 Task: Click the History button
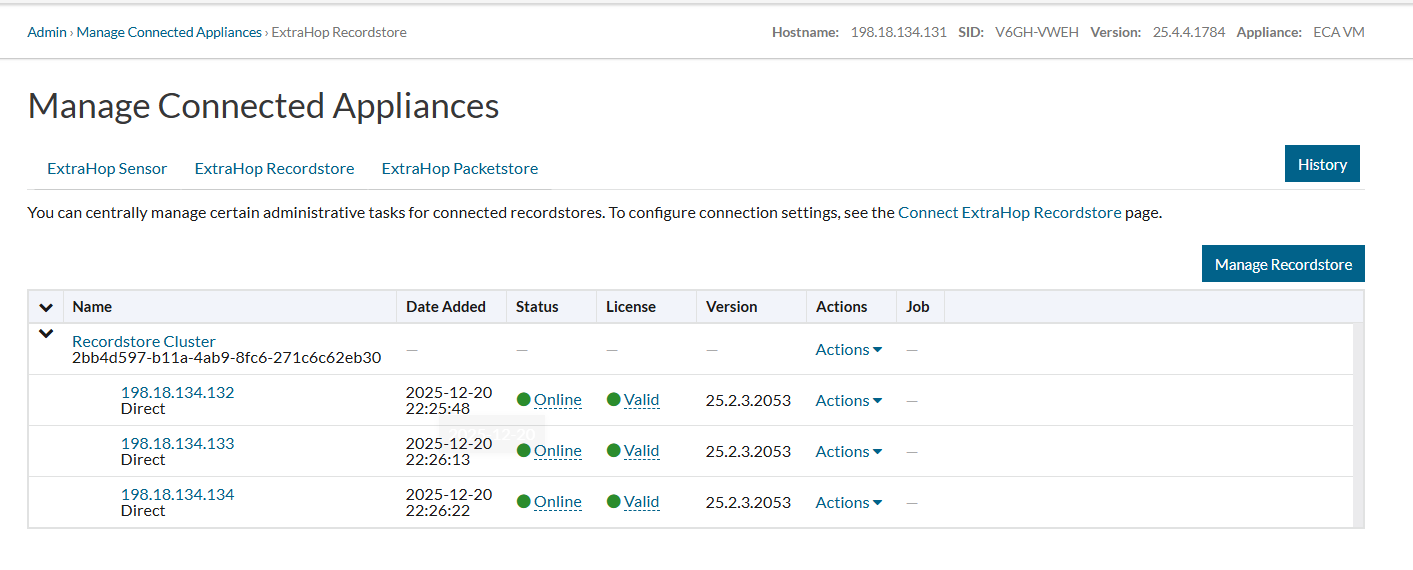(x=1322, y=164)
